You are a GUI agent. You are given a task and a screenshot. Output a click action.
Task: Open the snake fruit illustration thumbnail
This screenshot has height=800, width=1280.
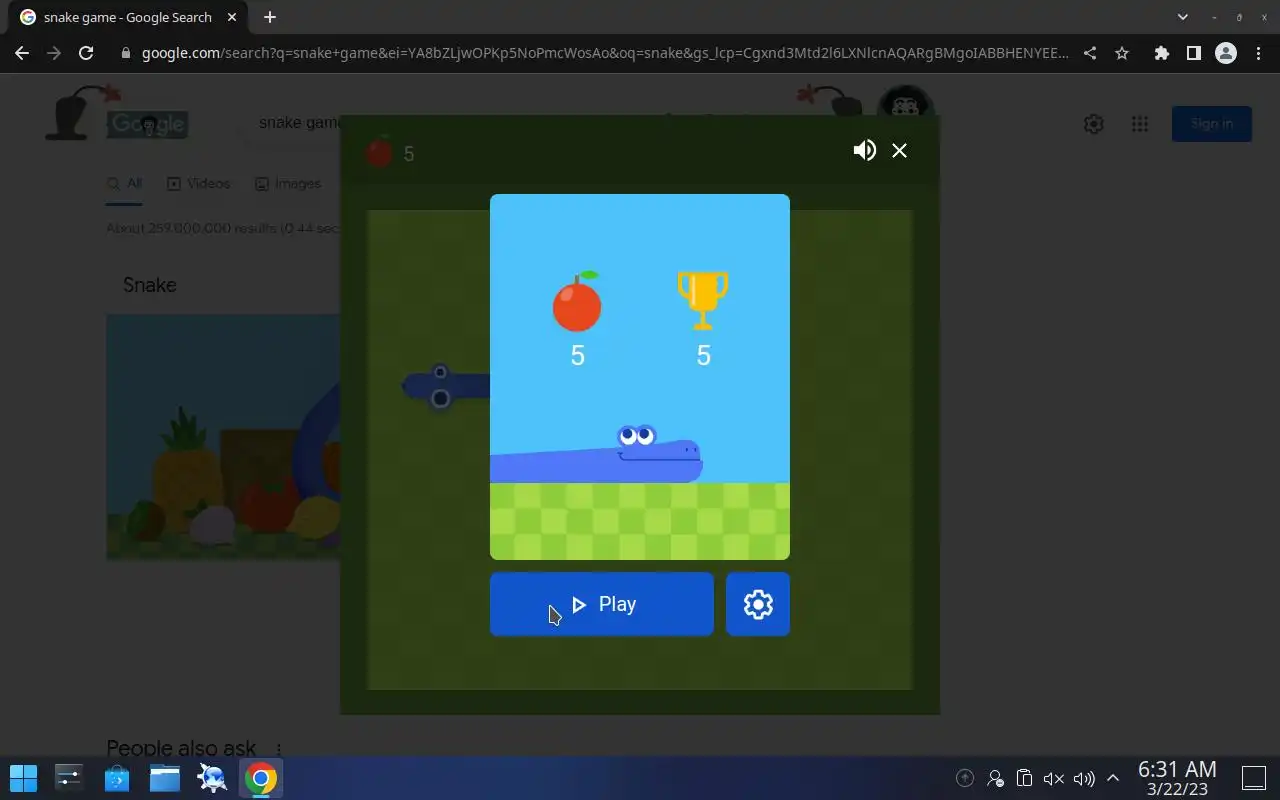pyautogui.click(x=223, y=437)
